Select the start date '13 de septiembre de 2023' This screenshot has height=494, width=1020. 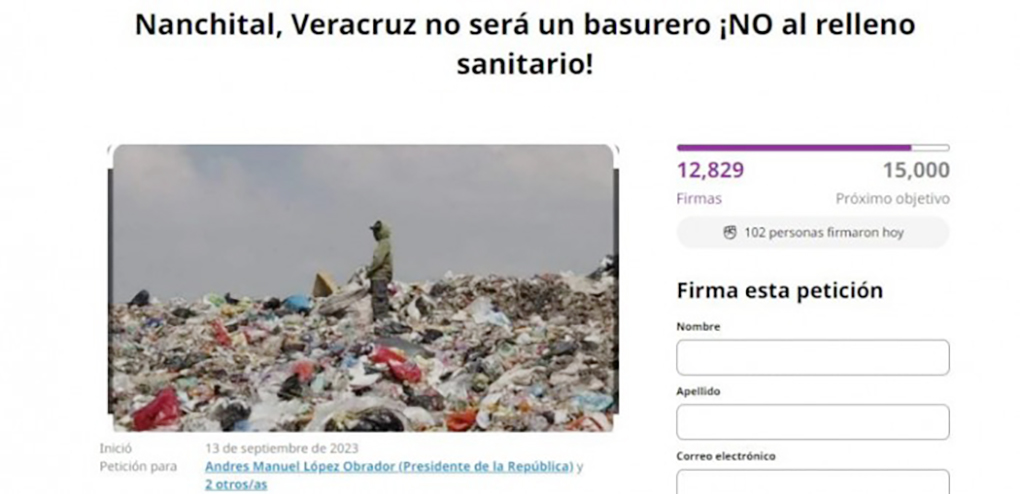click(282, 448)
